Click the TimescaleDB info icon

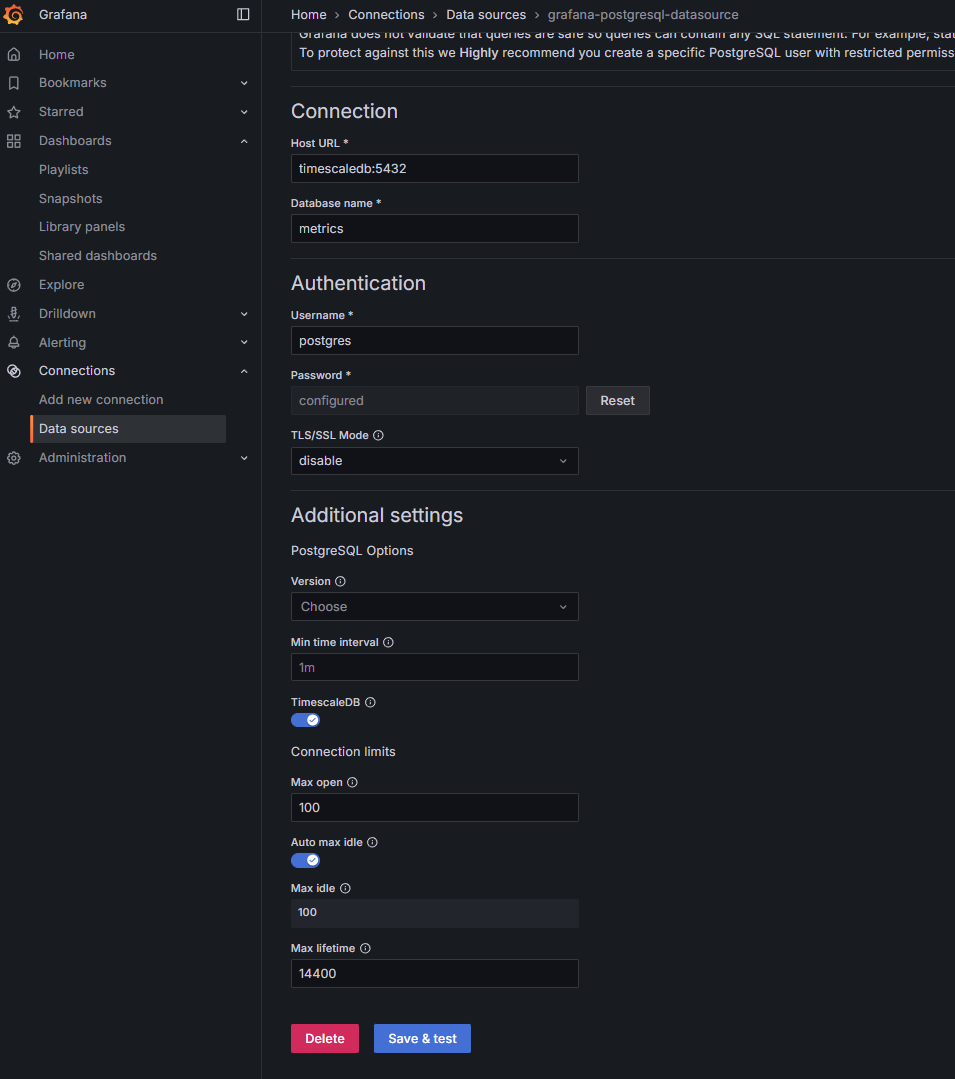click(369, 702)
